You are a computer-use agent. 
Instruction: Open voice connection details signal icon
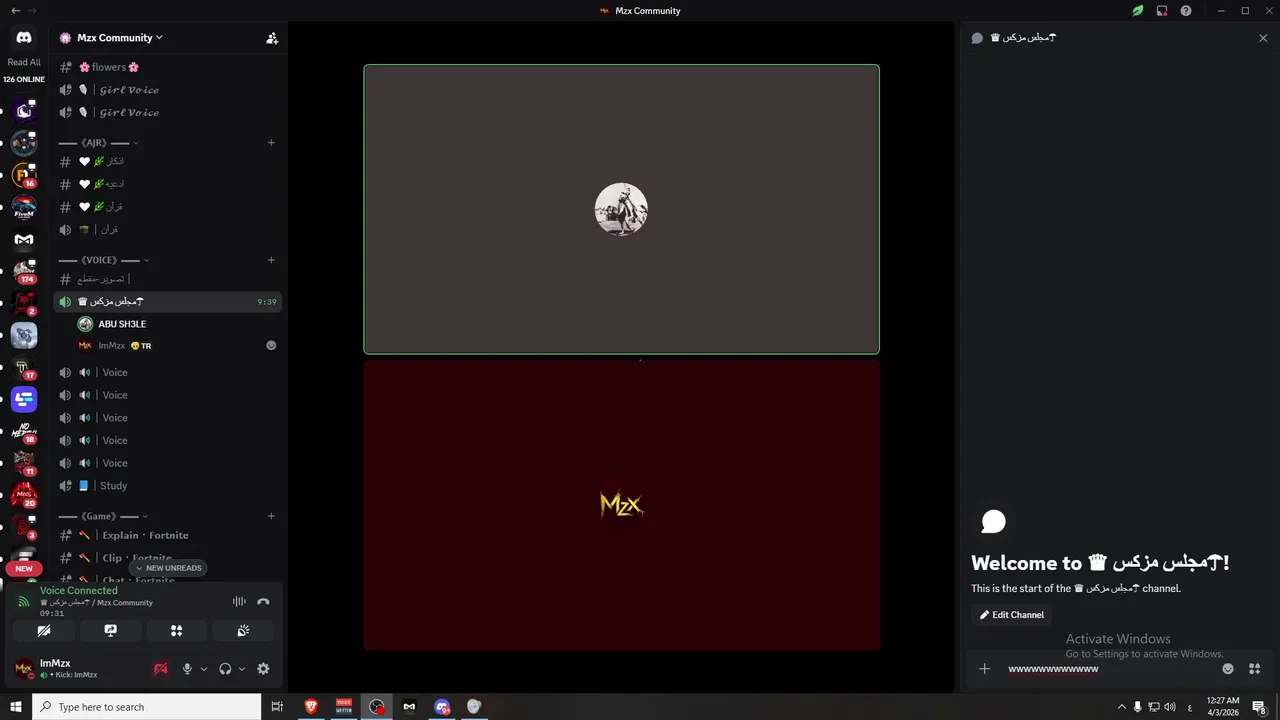pos(24,601)
